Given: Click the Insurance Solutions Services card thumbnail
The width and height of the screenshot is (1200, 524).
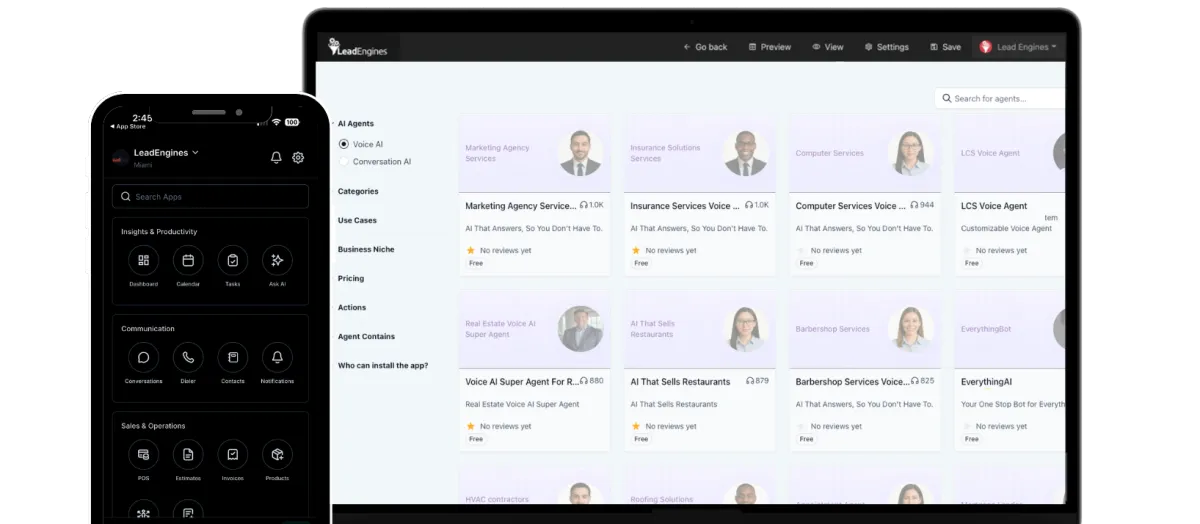Looking at the screenshot, I should tap(700, 153).
